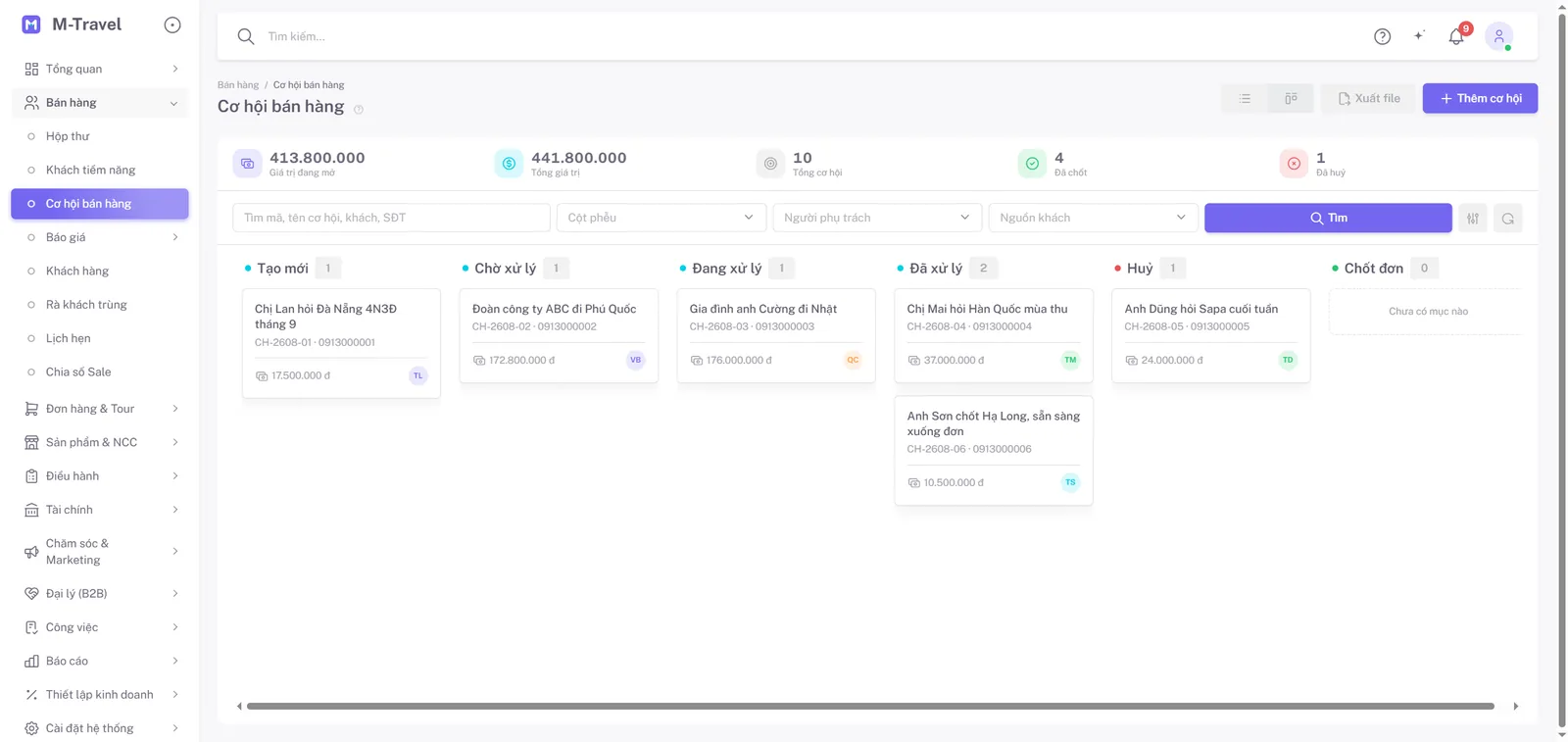Click the Bán hàng breadcrumb link
The height and width of the screenshot is (742, 1568).
238,85
